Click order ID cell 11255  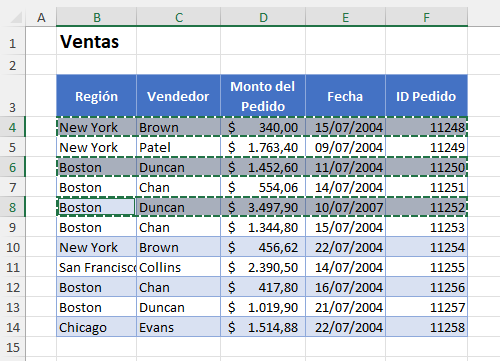[427, 267]
